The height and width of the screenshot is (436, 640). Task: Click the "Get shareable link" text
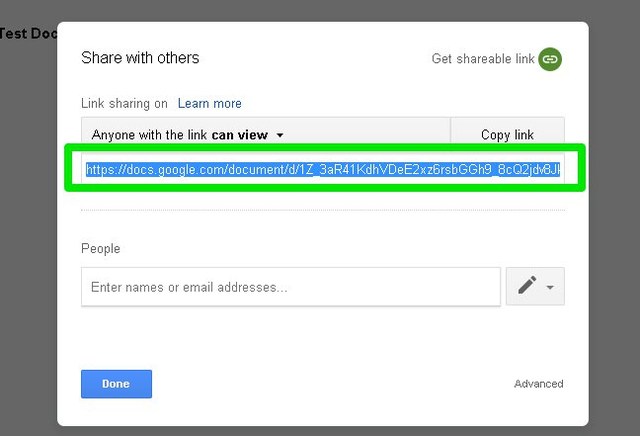click(x=483, y=59)
